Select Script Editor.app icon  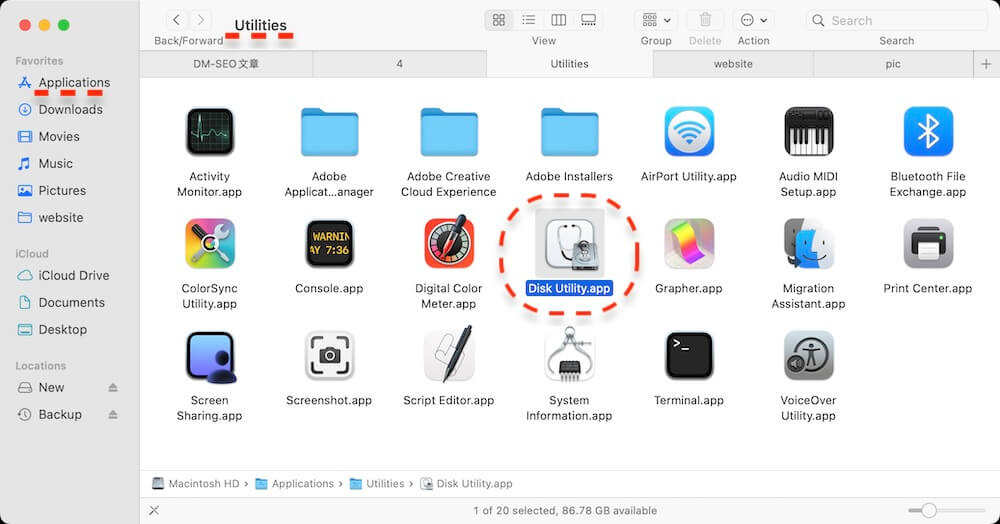coord(449,354)
